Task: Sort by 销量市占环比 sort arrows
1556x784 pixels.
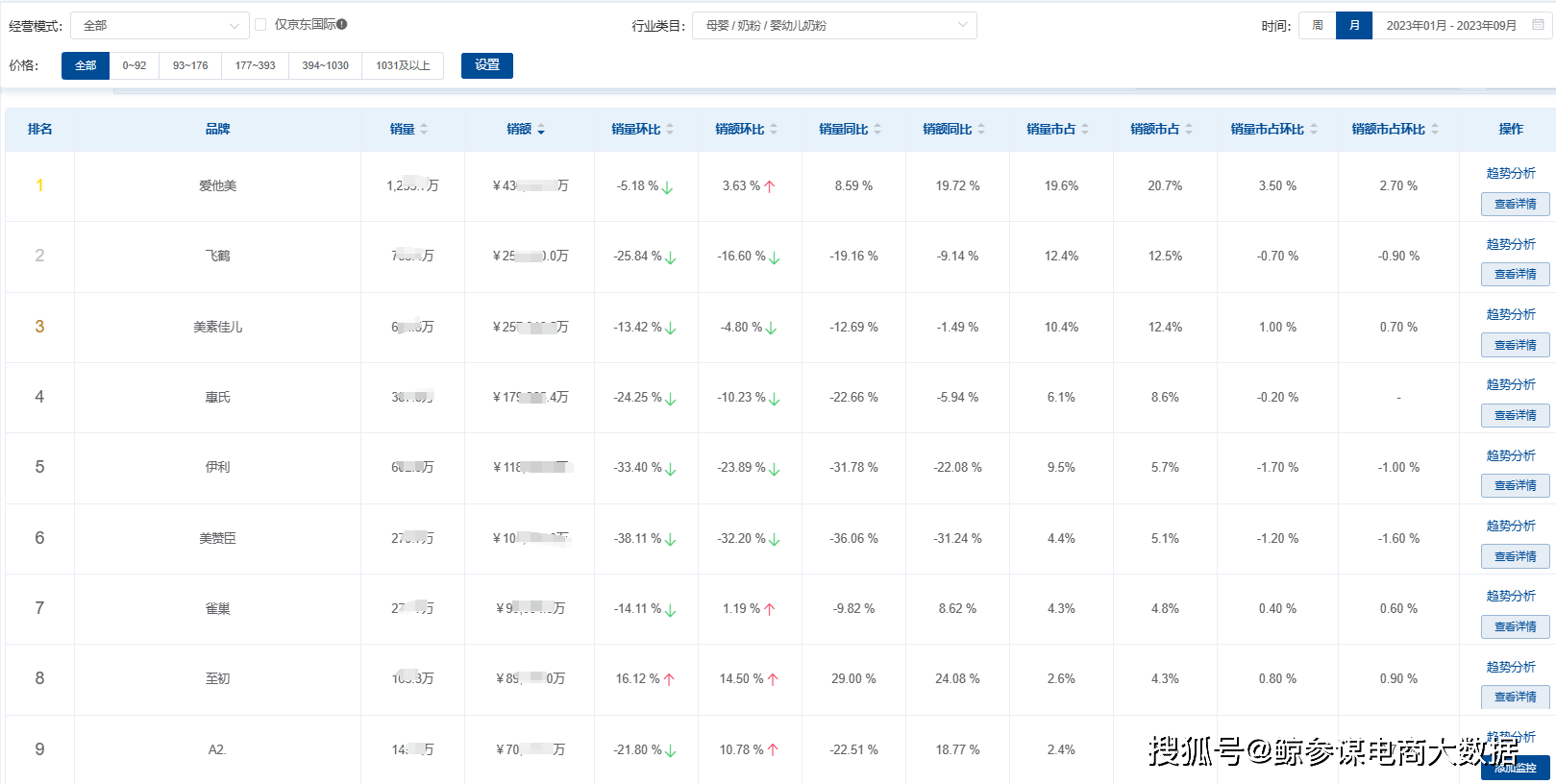Action: tap(1314, 130)
